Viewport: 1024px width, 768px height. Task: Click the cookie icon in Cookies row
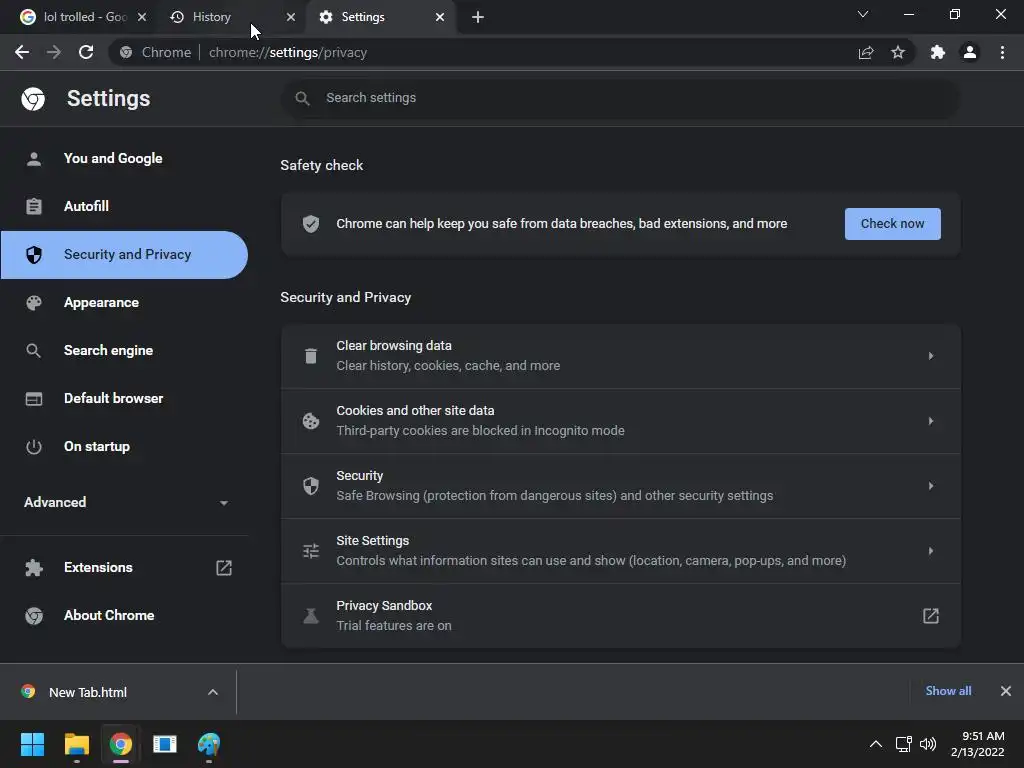tap(311, 421)
